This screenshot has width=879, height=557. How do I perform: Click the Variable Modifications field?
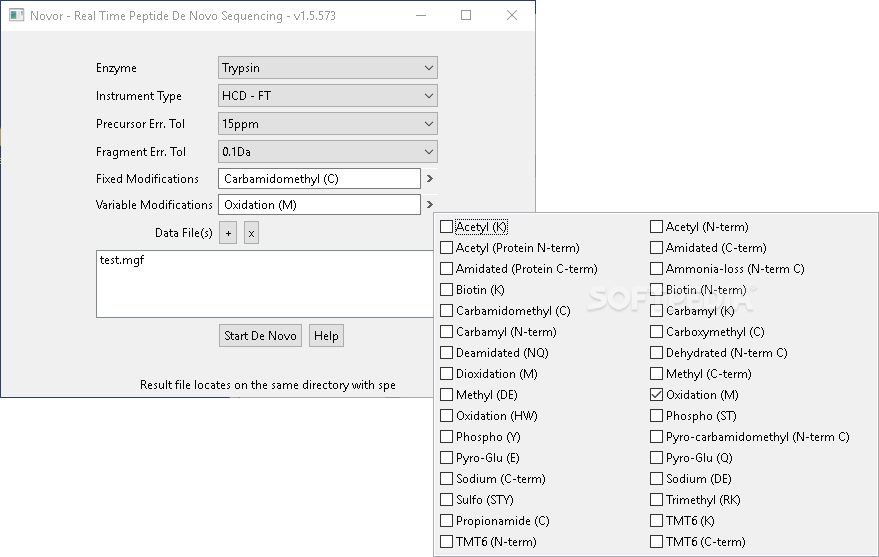tap(319, 205)
